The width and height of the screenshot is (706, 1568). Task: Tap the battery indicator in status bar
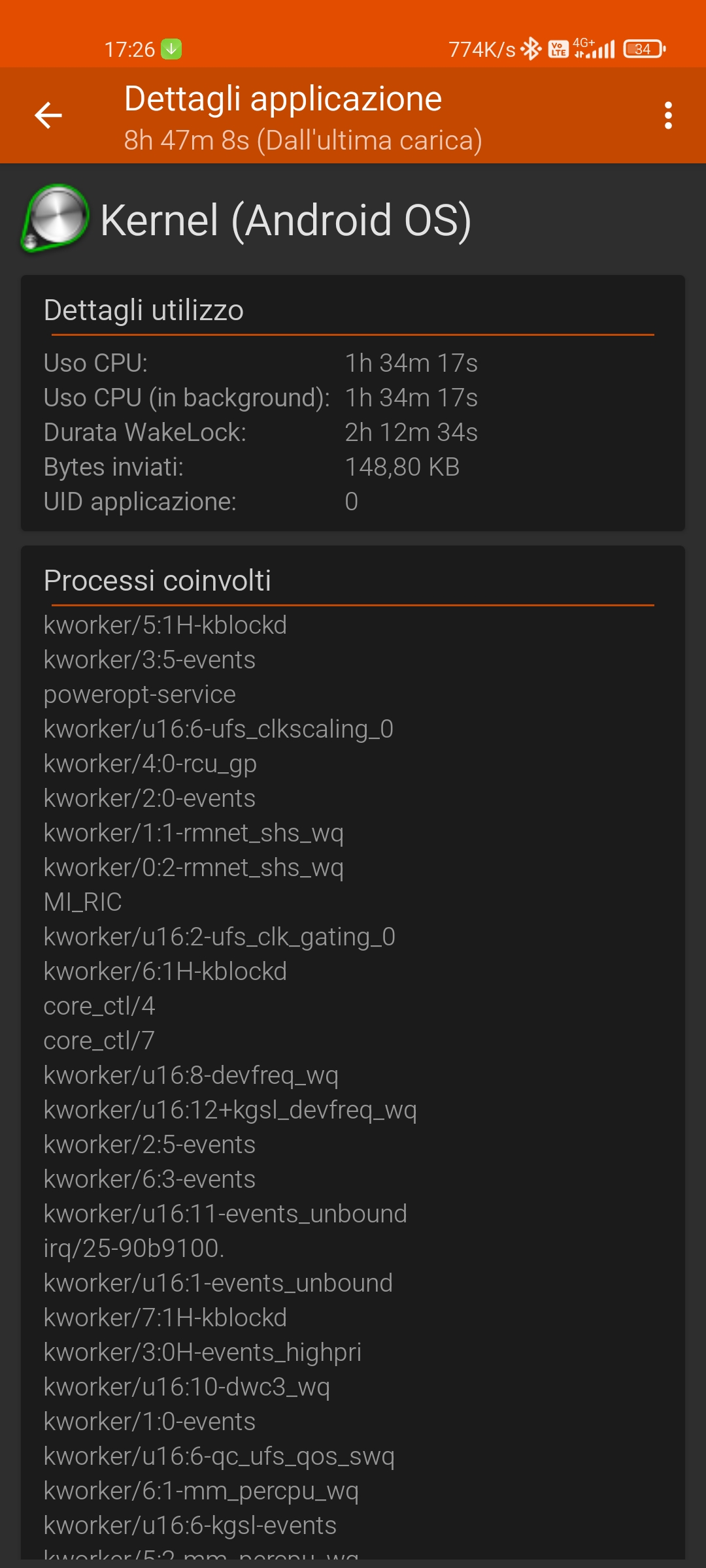(645, 49)
